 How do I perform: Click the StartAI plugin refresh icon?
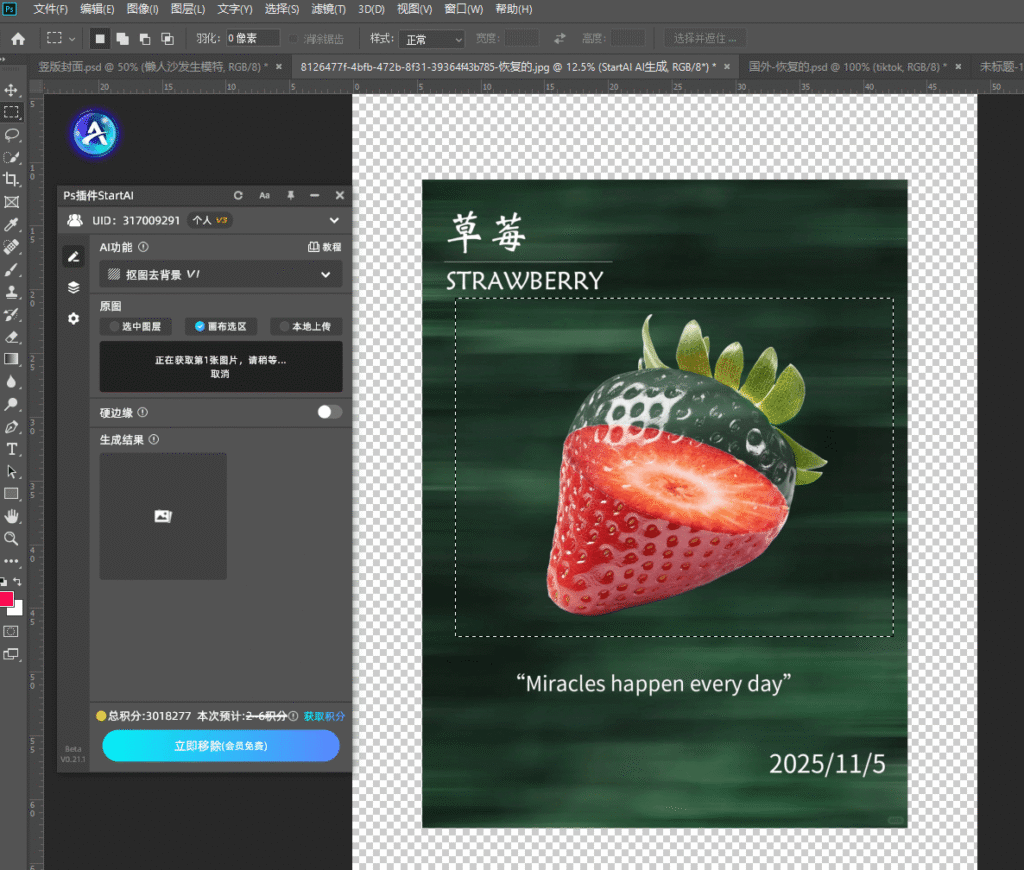238,196
